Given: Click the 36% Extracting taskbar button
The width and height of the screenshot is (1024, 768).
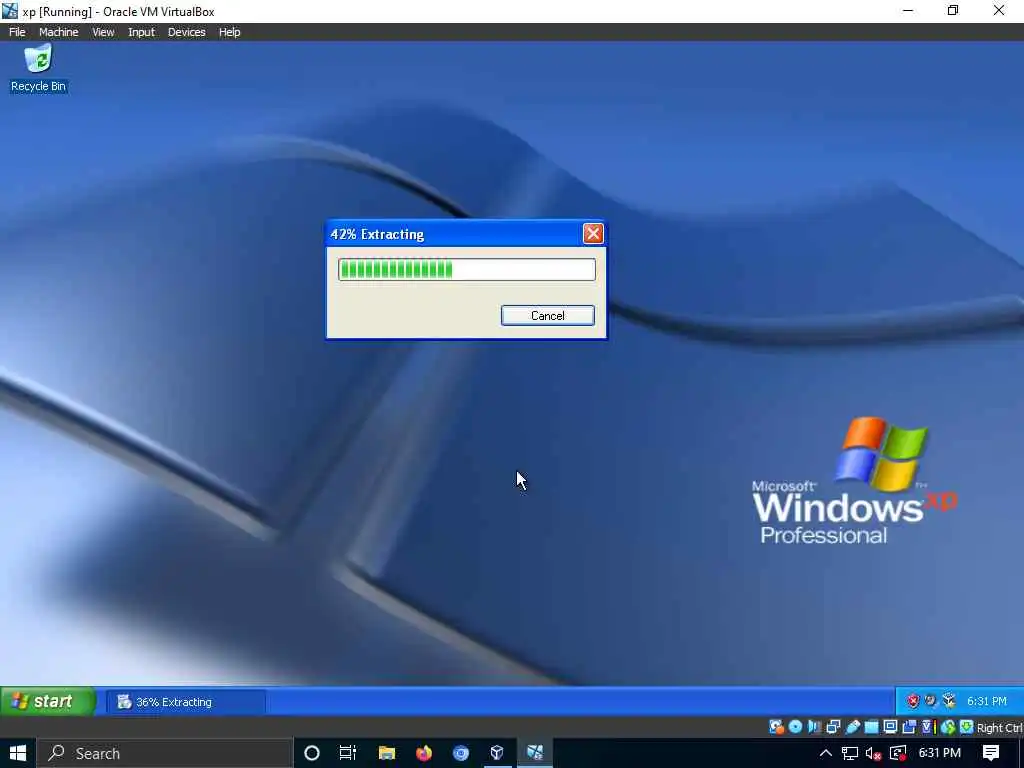Looking at the screenshot, I should (185, 702).
